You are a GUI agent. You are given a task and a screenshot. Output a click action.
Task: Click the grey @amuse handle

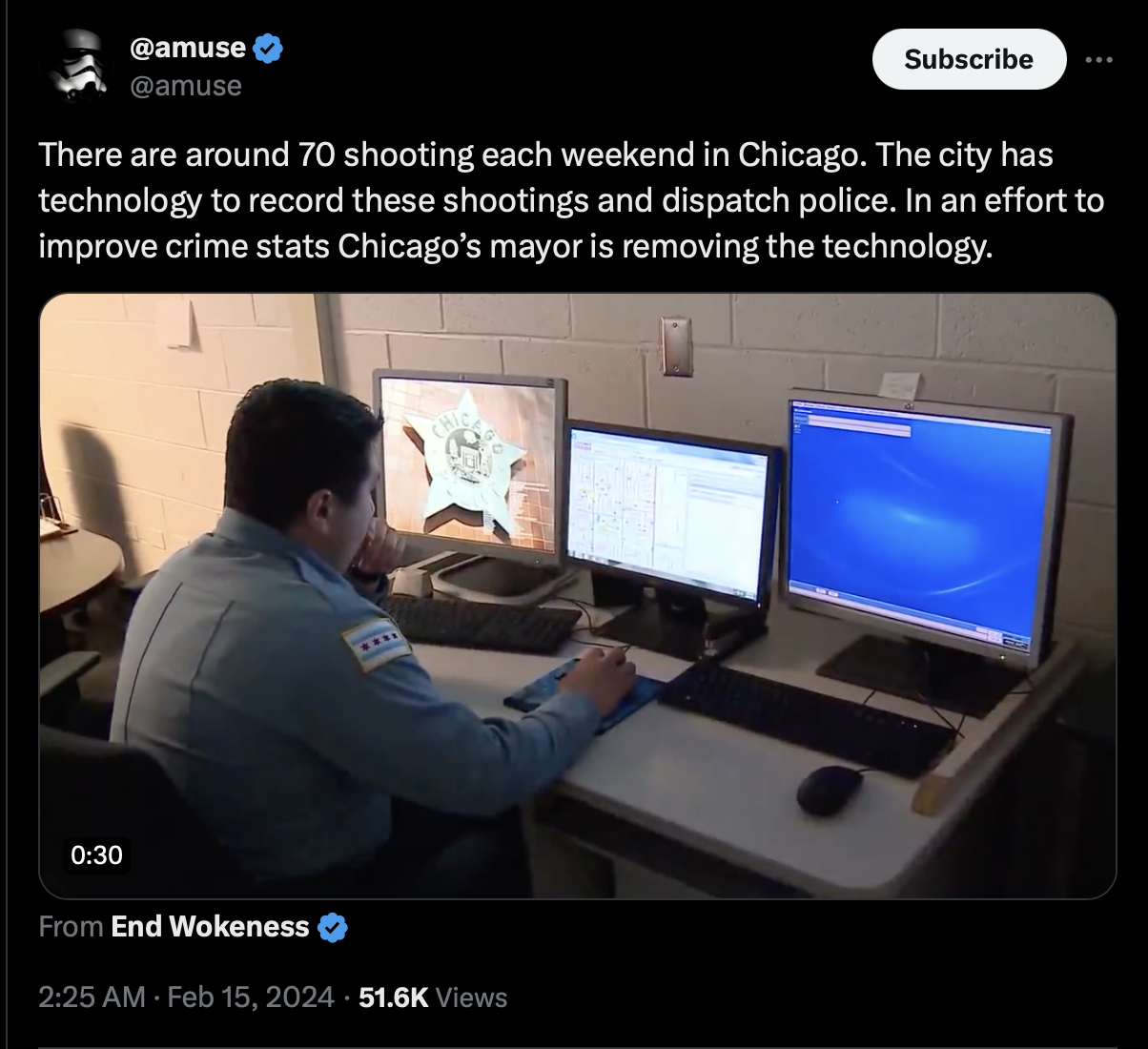point(185,86)
